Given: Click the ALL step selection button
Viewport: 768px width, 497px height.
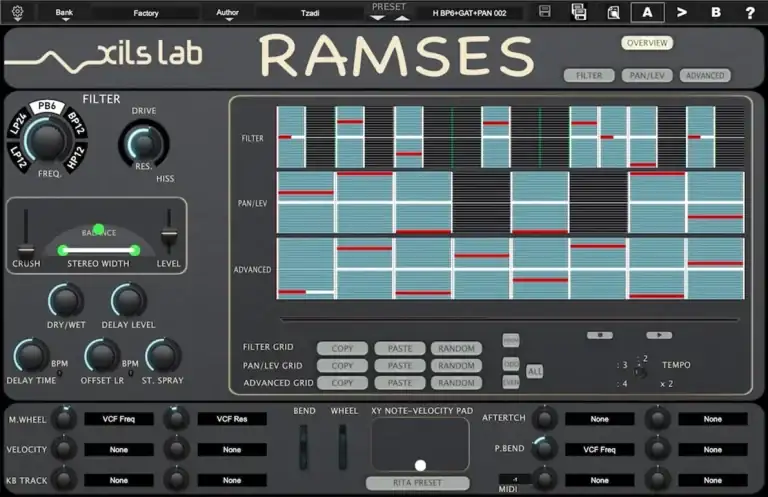Looking at the screenshot, I should coord(534,372).
